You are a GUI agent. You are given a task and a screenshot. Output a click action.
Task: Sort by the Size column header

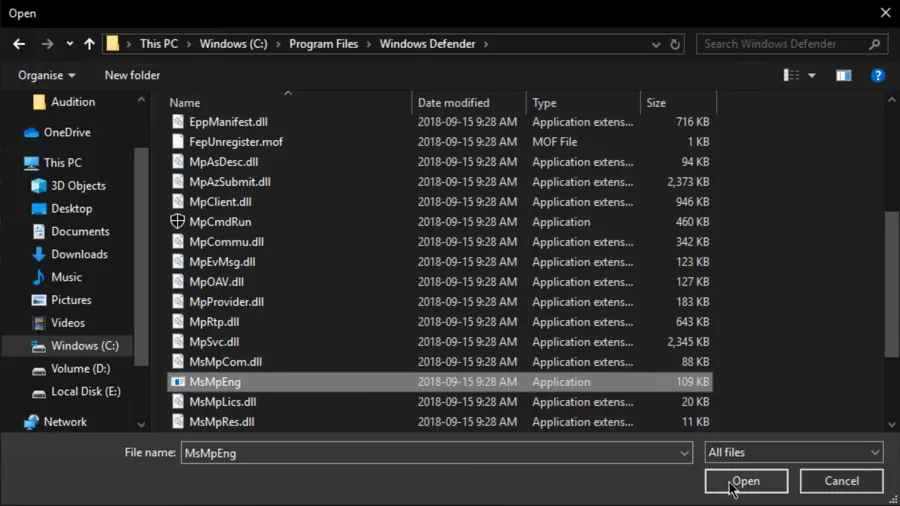tap(656, 103)
